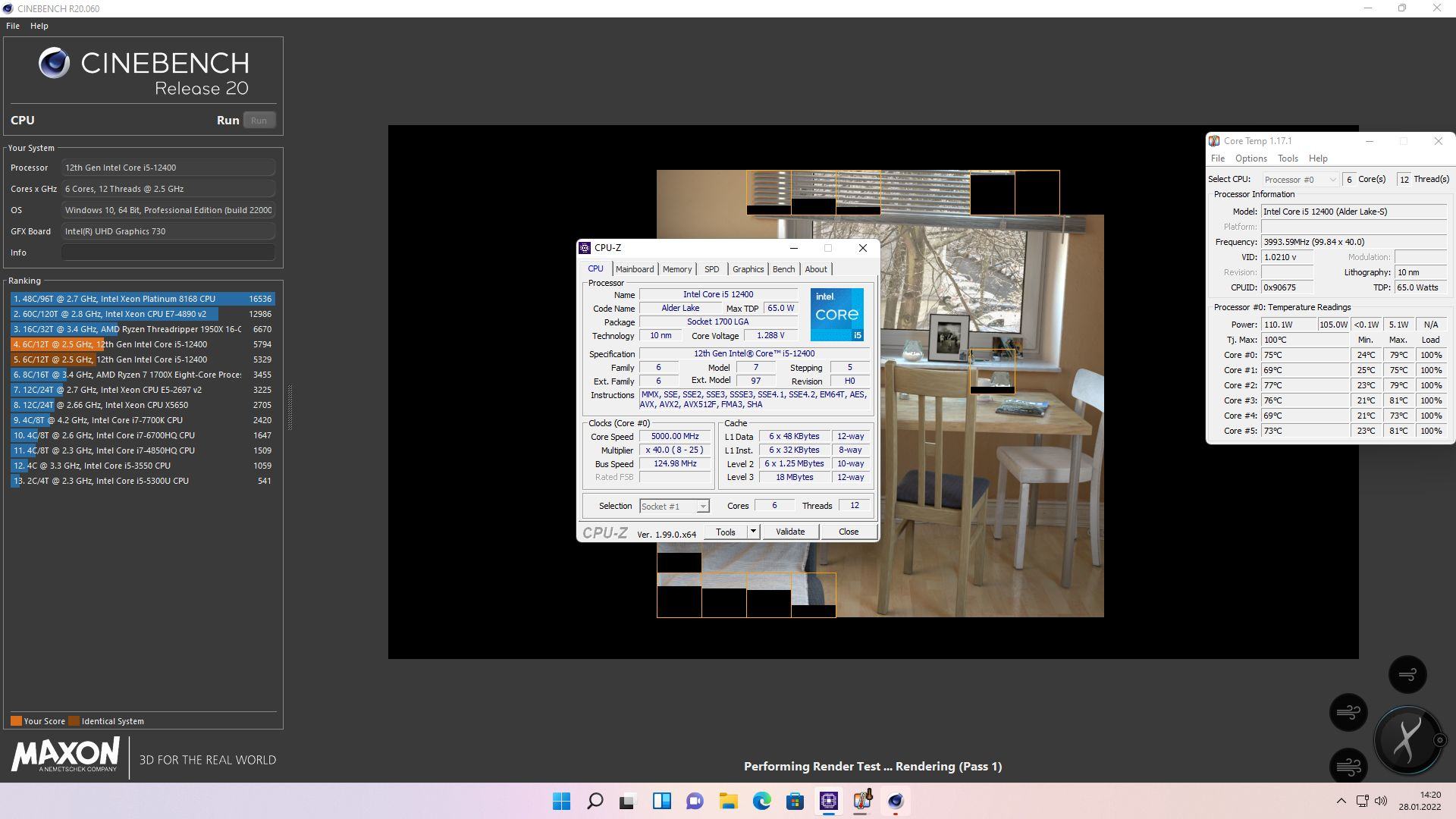Open taskbar Search
This screenshot has width=1456, height=819.
595,801
